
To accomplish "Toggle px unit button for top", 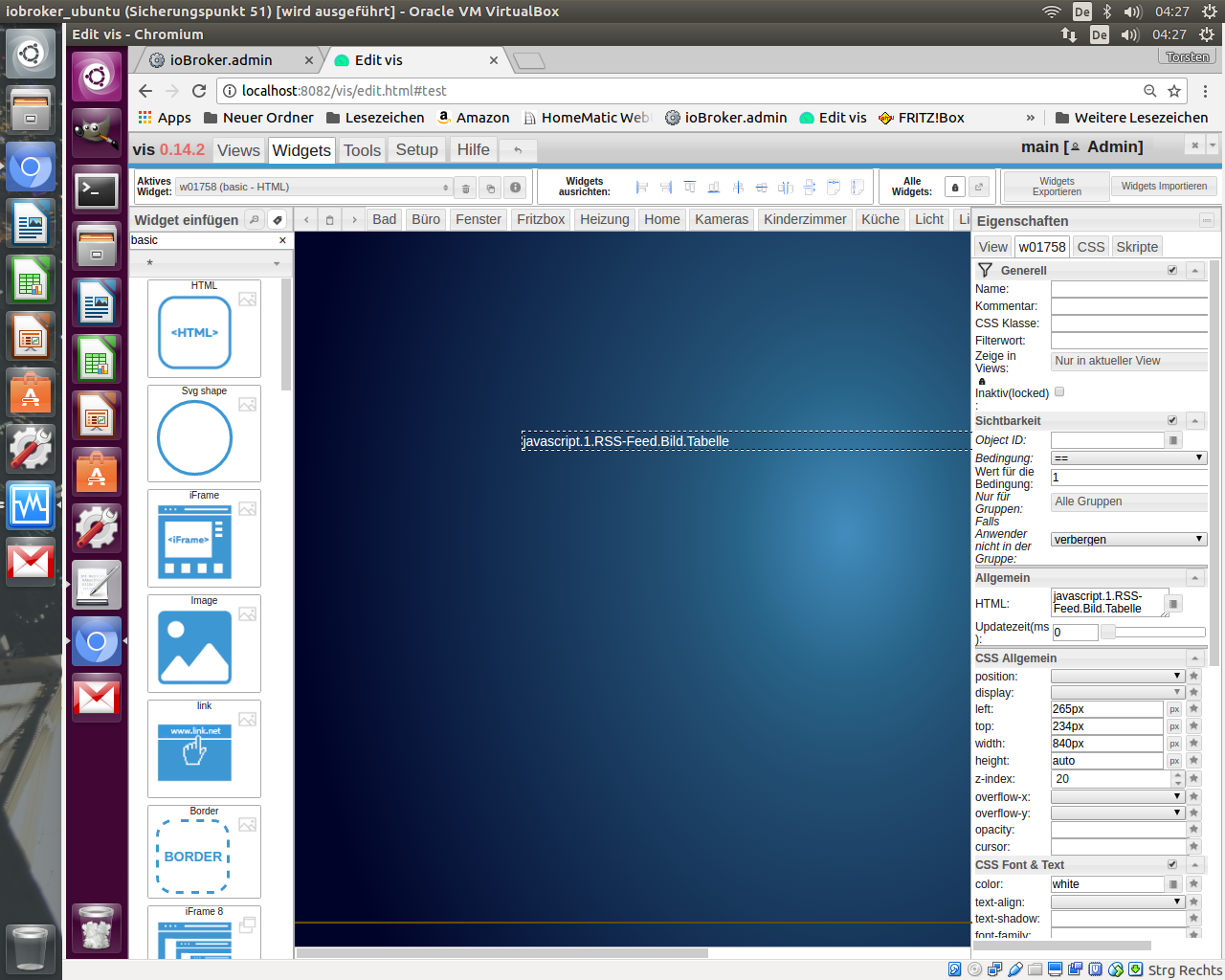I will click(1174, 726).
